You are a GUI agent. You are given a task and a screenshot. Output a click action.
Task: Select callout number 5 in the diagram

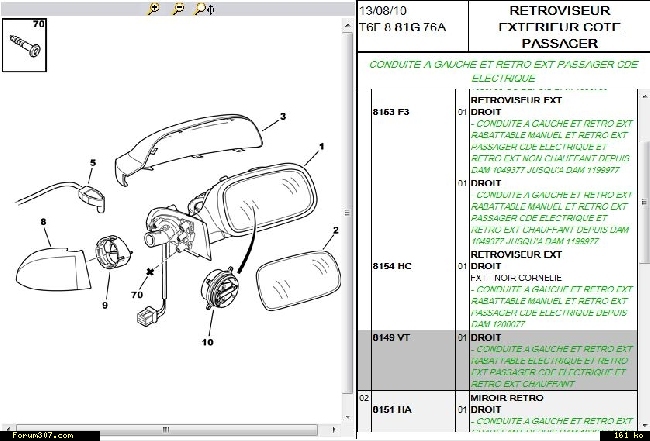click(x=93, y=163)
